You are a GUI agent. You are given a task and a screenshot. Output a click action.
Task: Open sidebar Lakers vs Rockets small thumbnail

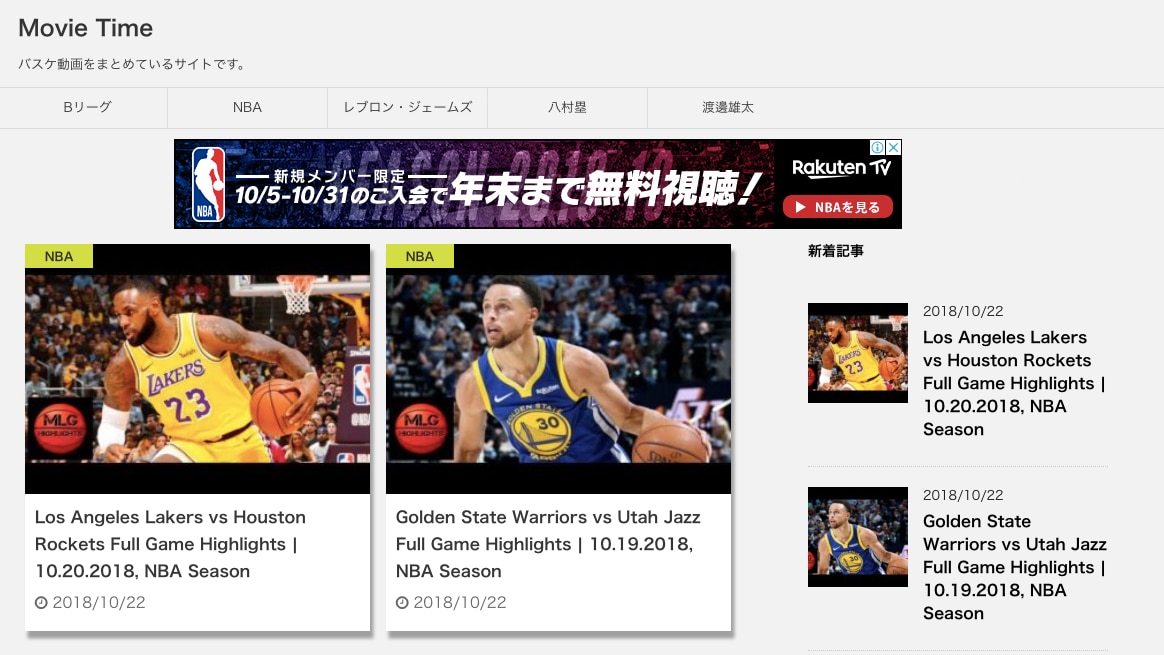tap(857, 353)
